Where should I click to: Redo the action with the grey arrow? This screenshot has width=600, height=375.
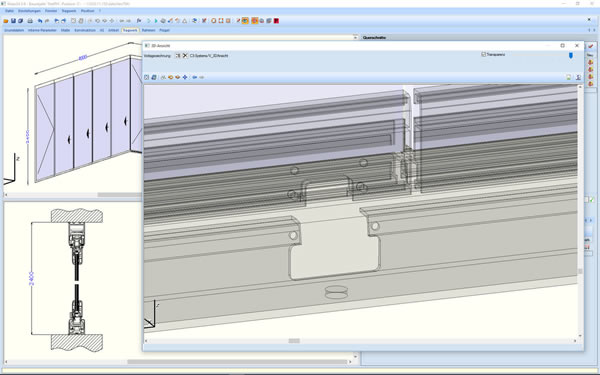click(47, 21)
